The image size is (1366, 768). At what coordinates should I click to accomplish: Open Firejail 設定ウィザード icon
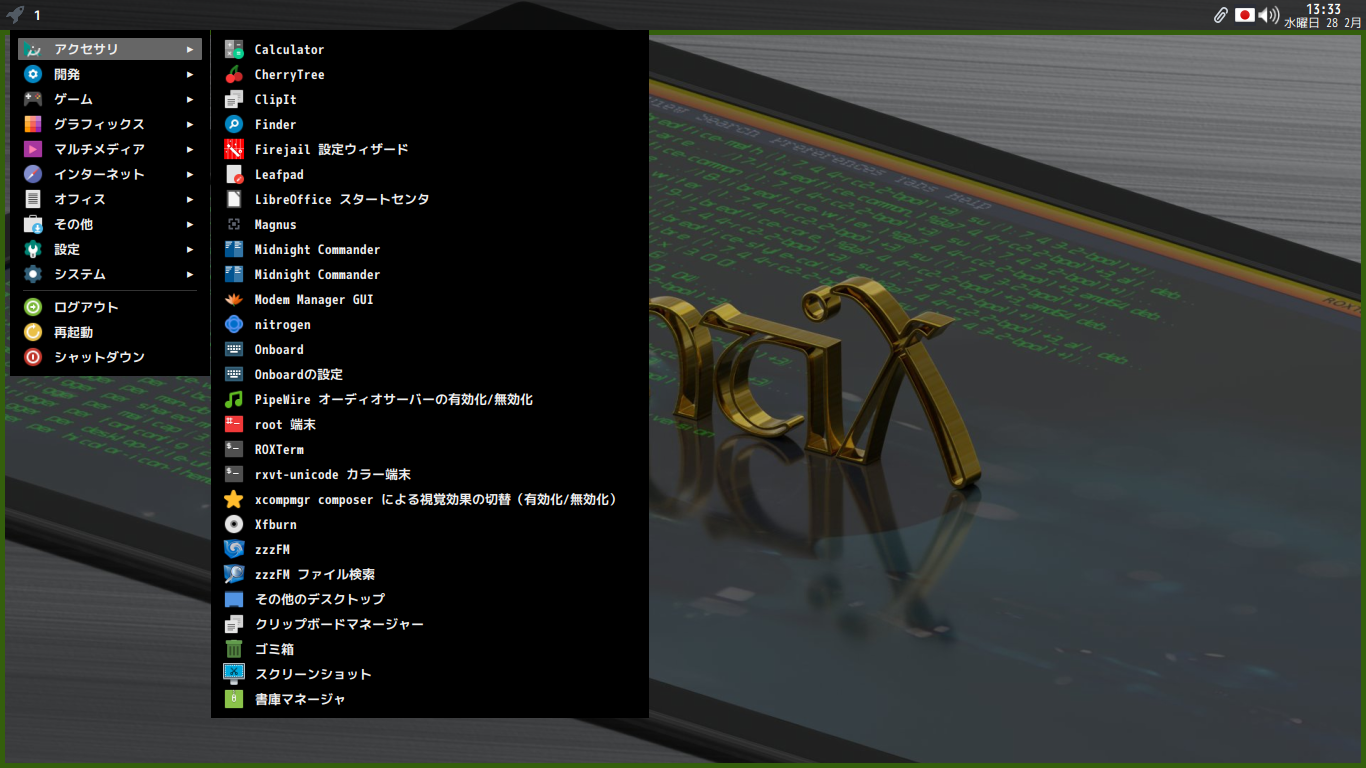[x=234, y=149]
